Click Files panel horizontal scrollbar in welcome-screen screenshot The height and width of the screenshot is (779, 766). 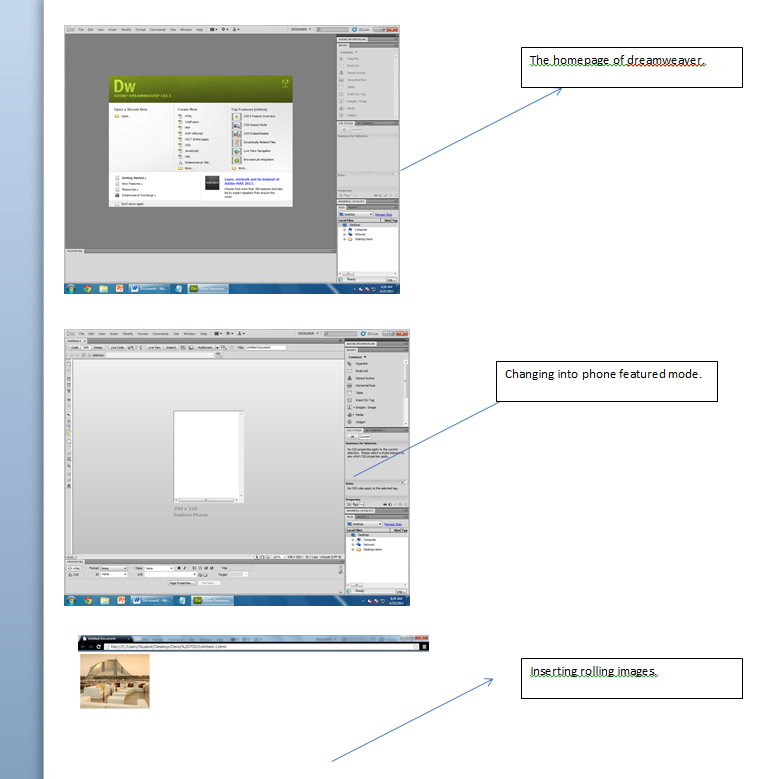pyautogui.click(x=367, y=273)
